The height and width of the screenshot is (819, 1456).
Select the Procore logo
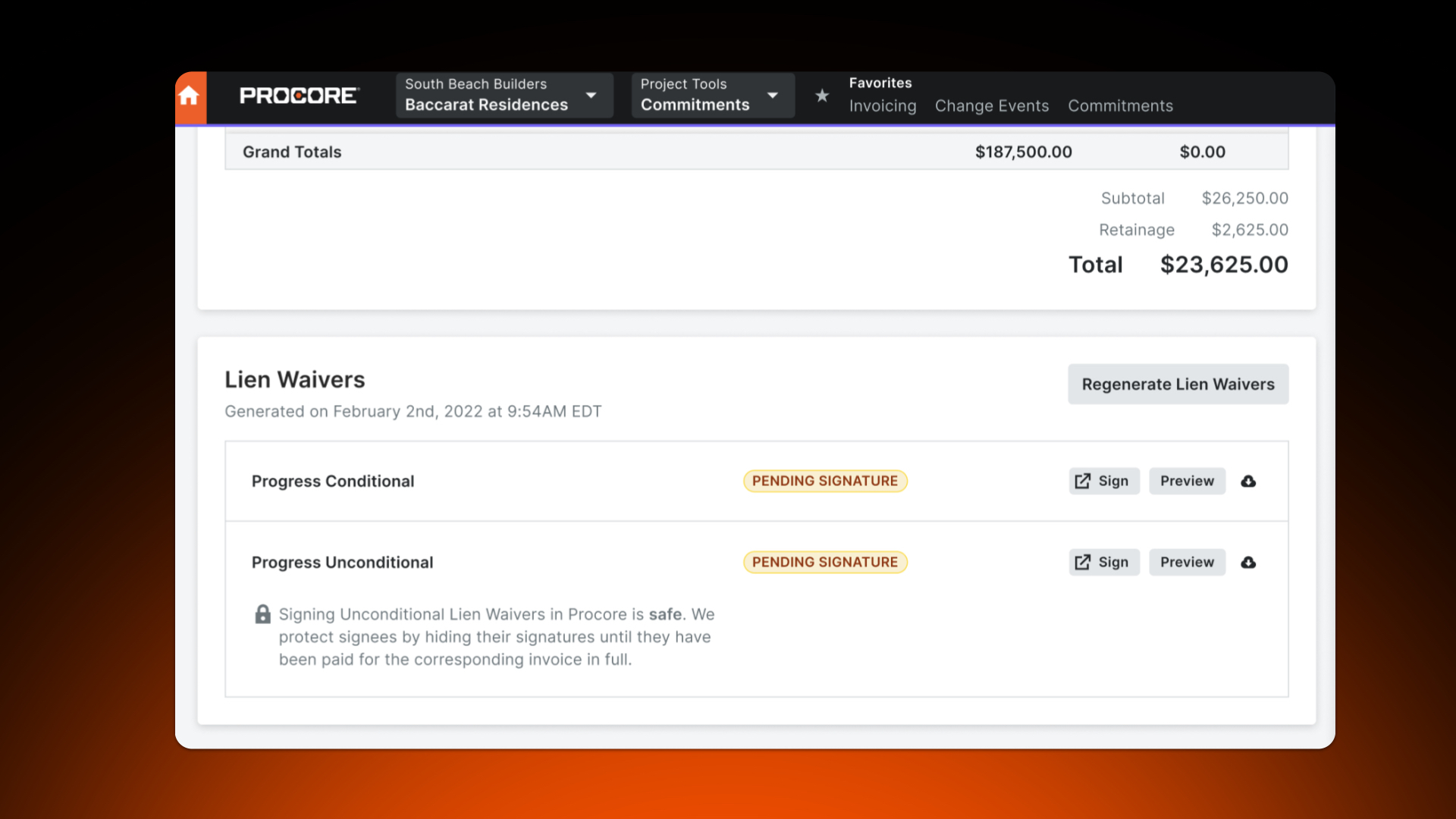[x=299, y=96]
